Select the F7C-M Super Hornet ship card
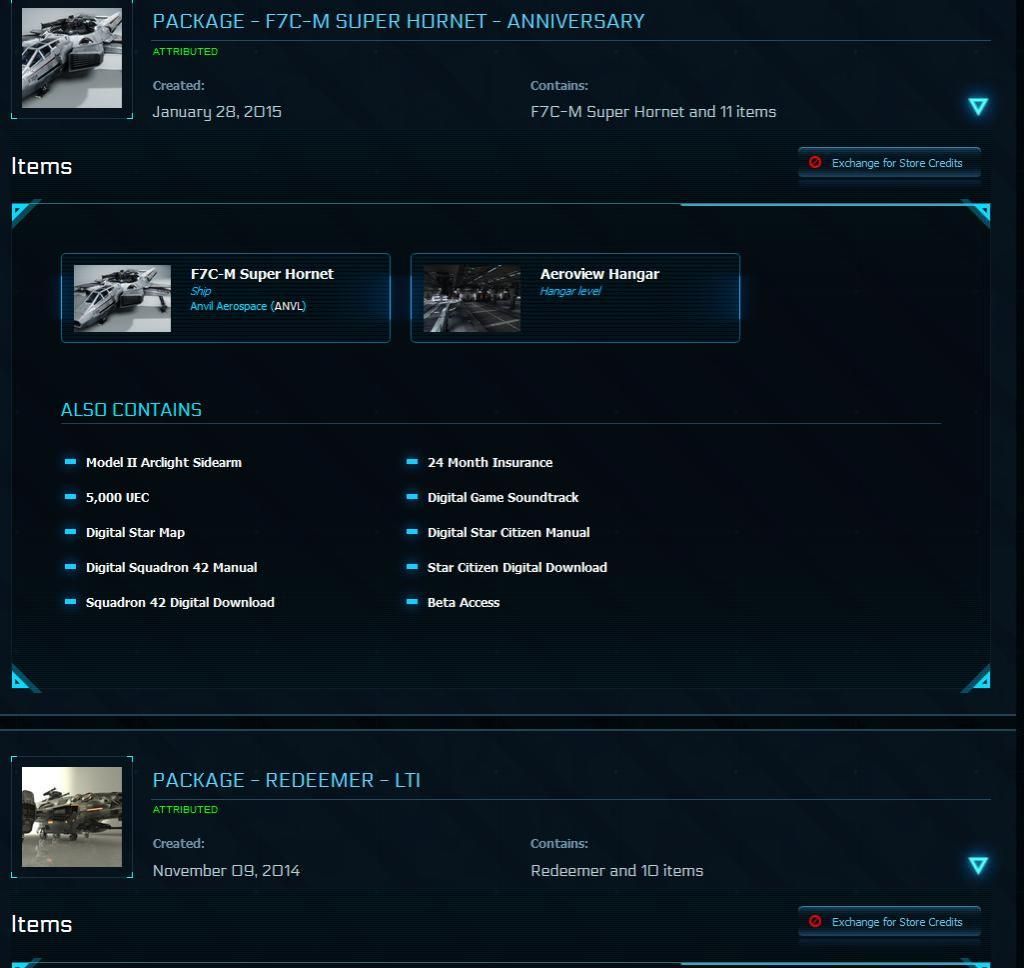This screenshot has width=1024, height=968. (x=226, y=298)
